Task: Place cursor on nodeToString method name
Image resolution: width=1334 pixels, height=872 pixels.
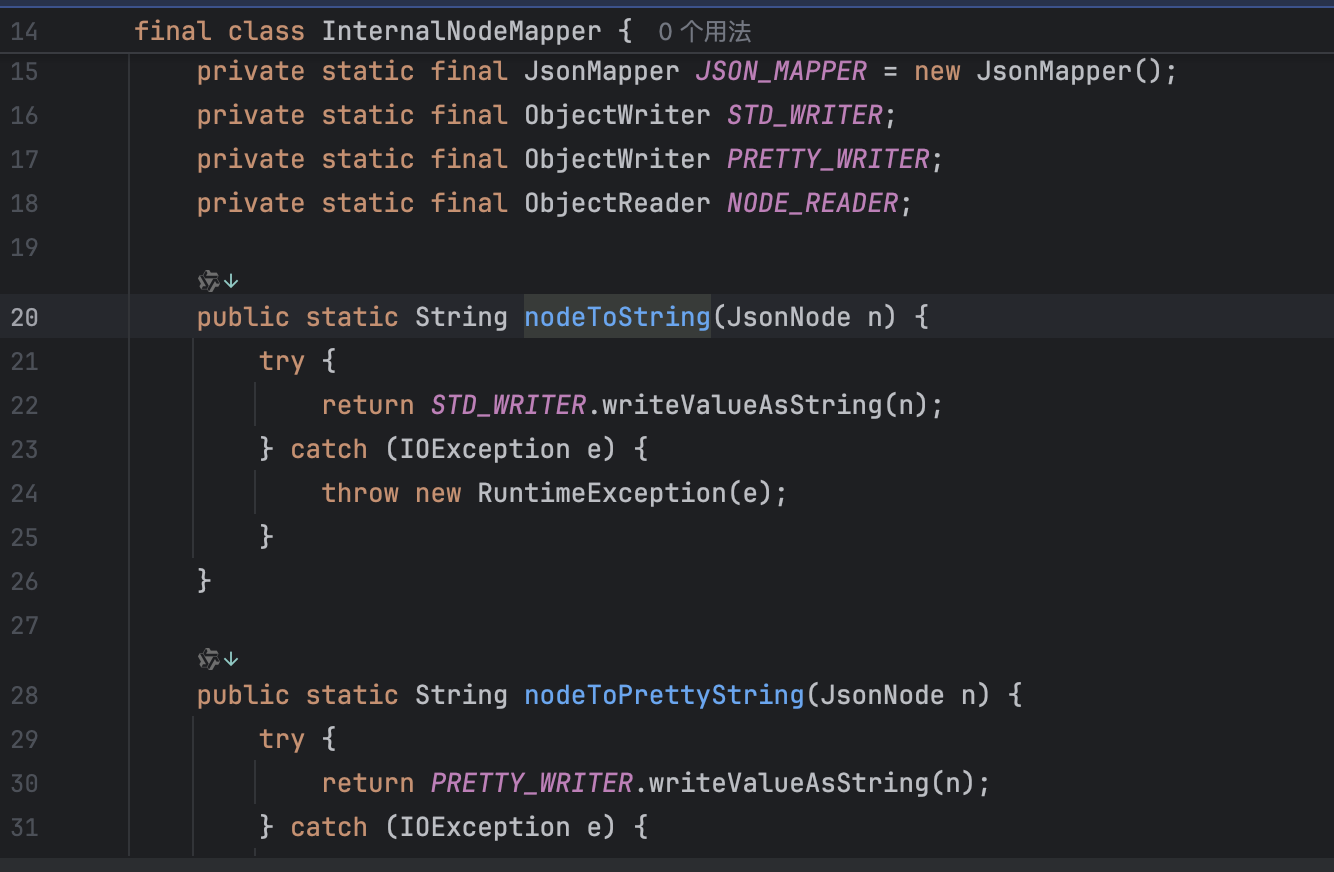Action: (617, 317)
